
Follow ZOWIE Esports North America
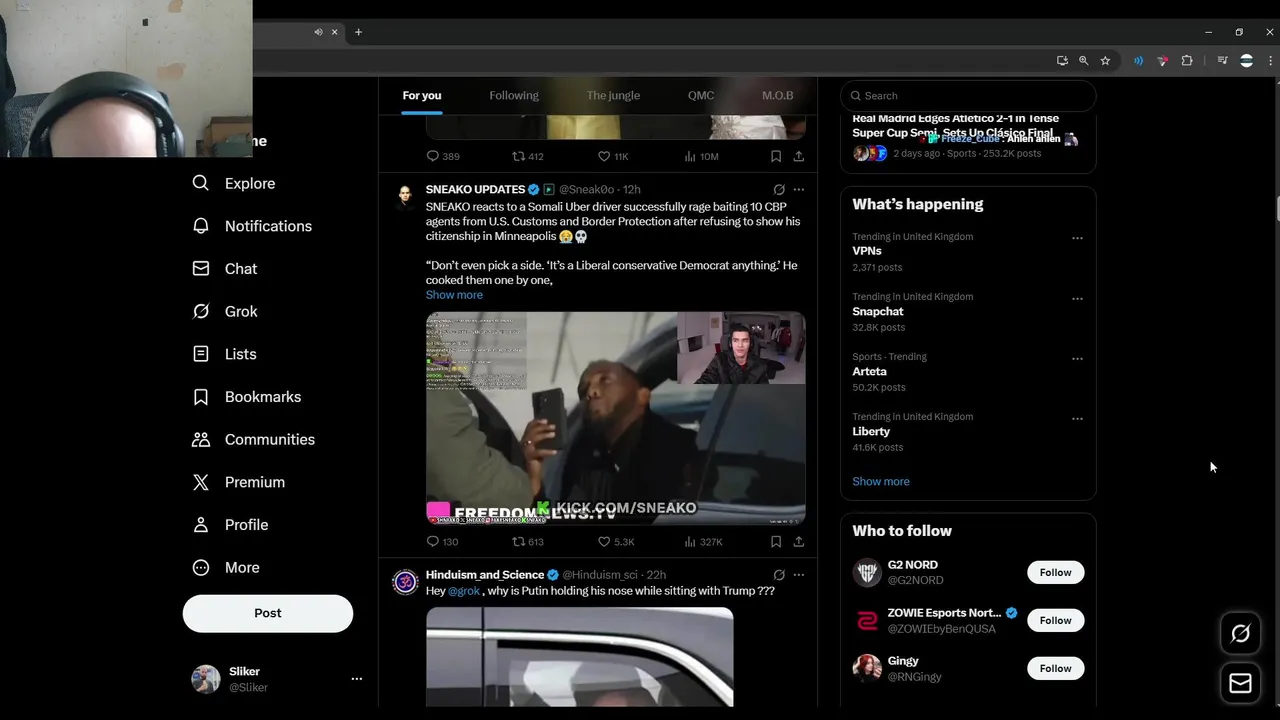coord(1055,621)
